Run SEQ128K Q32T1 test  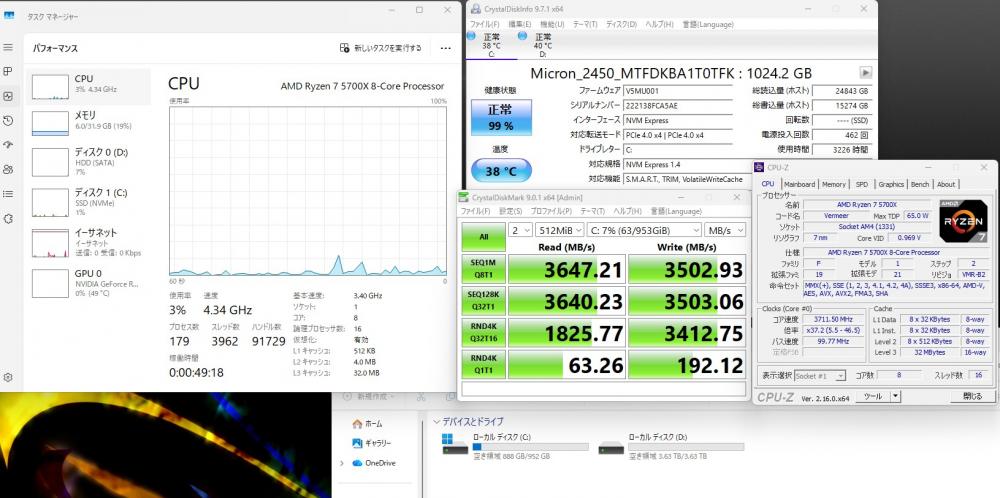[483, 301]
